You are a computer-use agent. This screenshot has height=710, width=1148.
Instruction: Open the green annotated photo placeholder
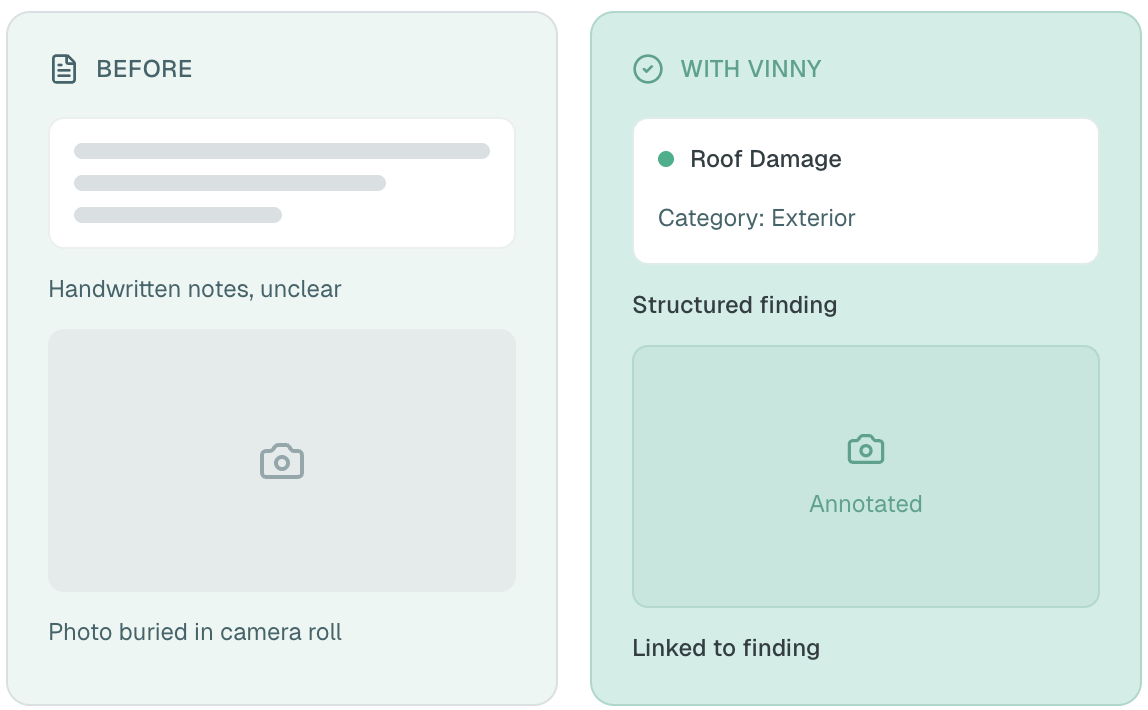[866, 560]
